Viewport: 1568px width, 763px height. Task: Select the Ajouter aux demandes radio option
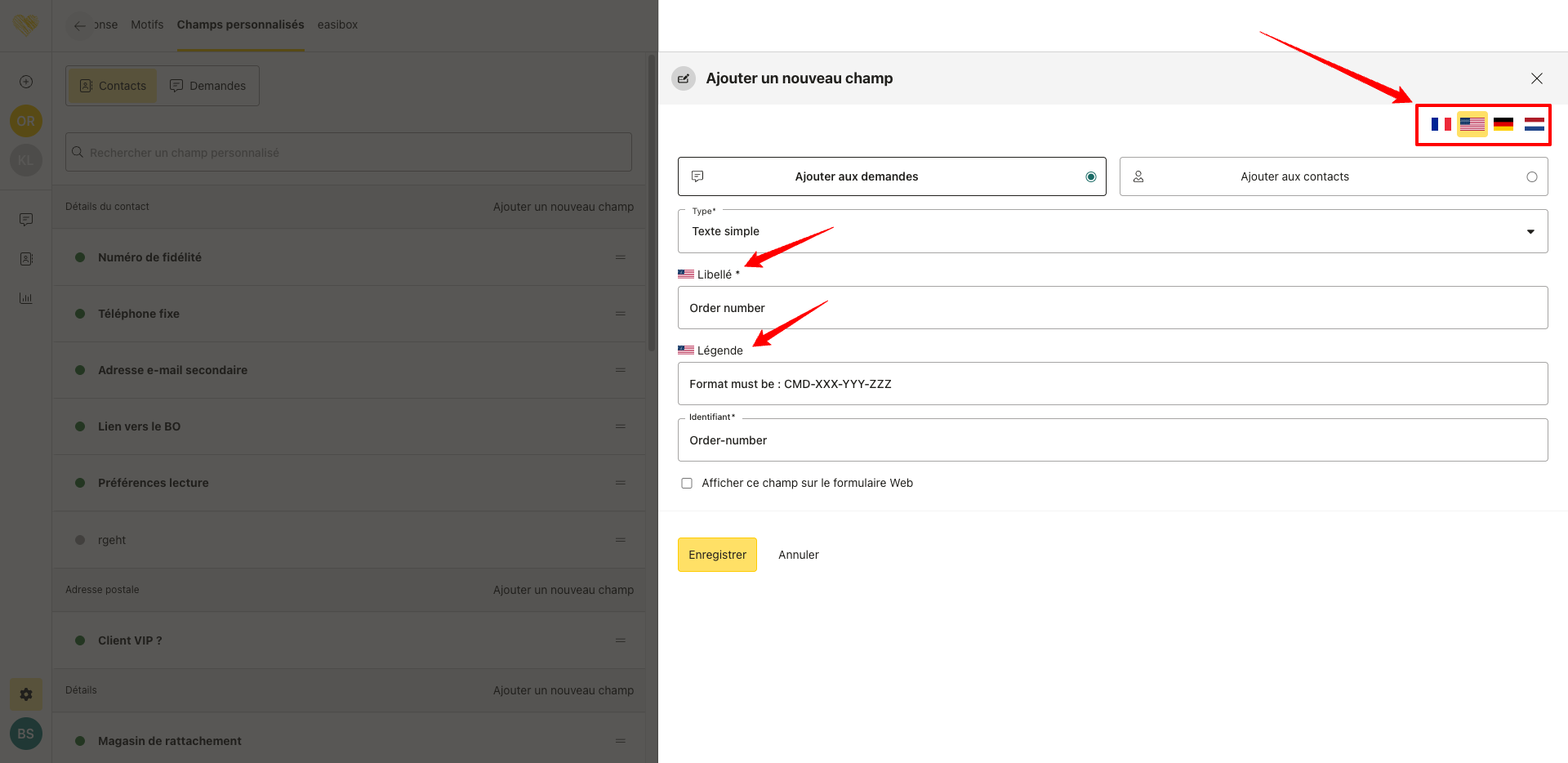pos(1090,176)
